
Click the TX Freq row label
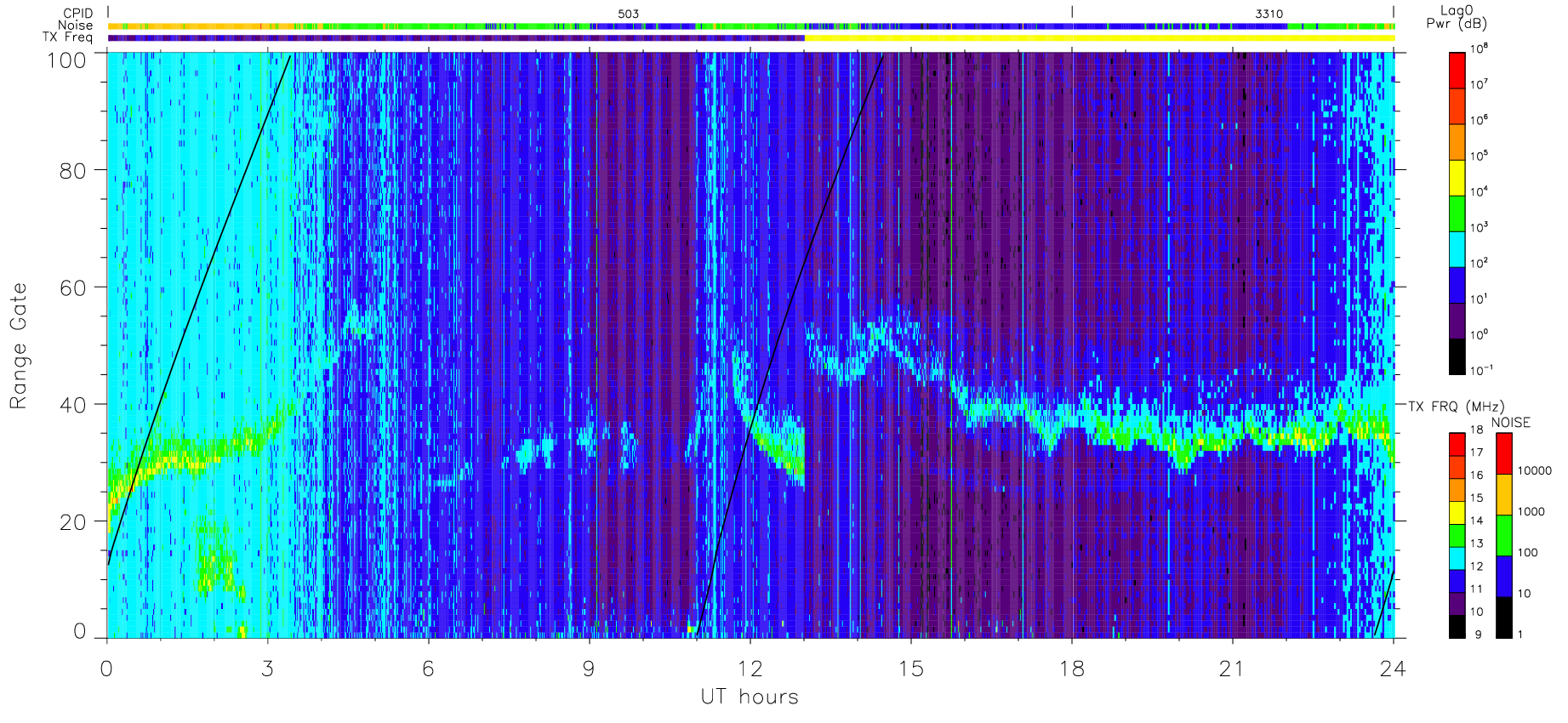pos(67,37)
